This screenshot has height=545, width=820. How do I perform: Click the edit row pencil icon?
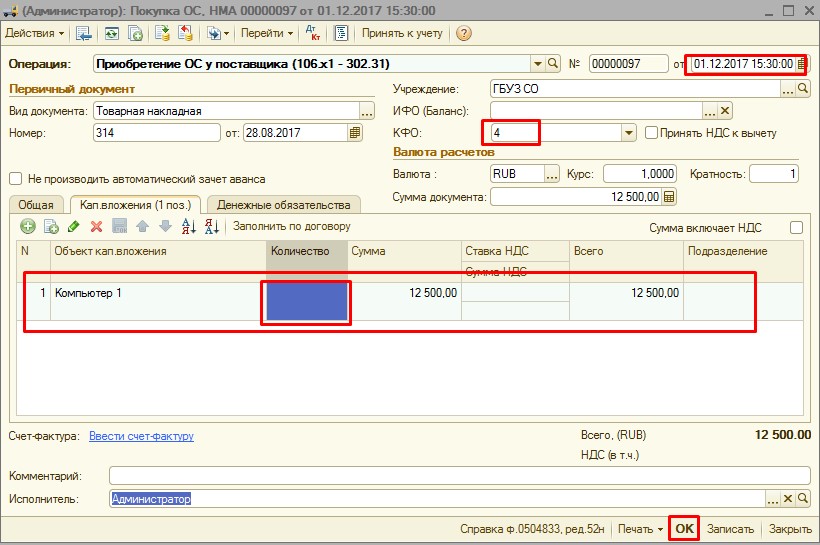pos(73,227)
